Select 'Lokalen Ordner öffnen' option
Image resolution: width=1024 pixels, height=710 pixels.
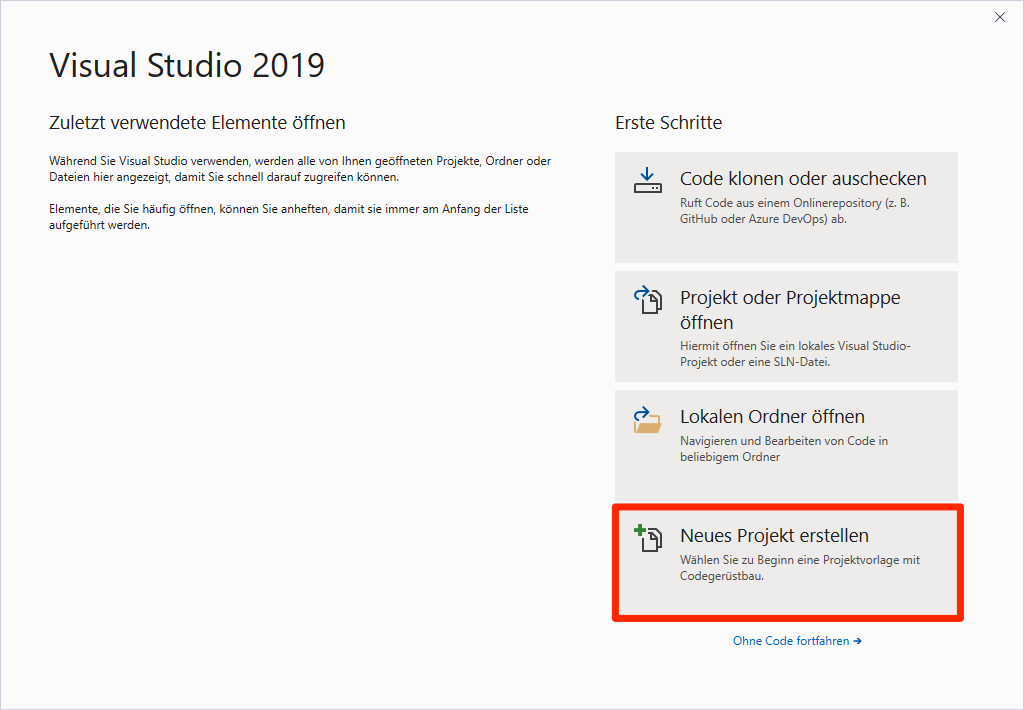[x=786, y=445]
